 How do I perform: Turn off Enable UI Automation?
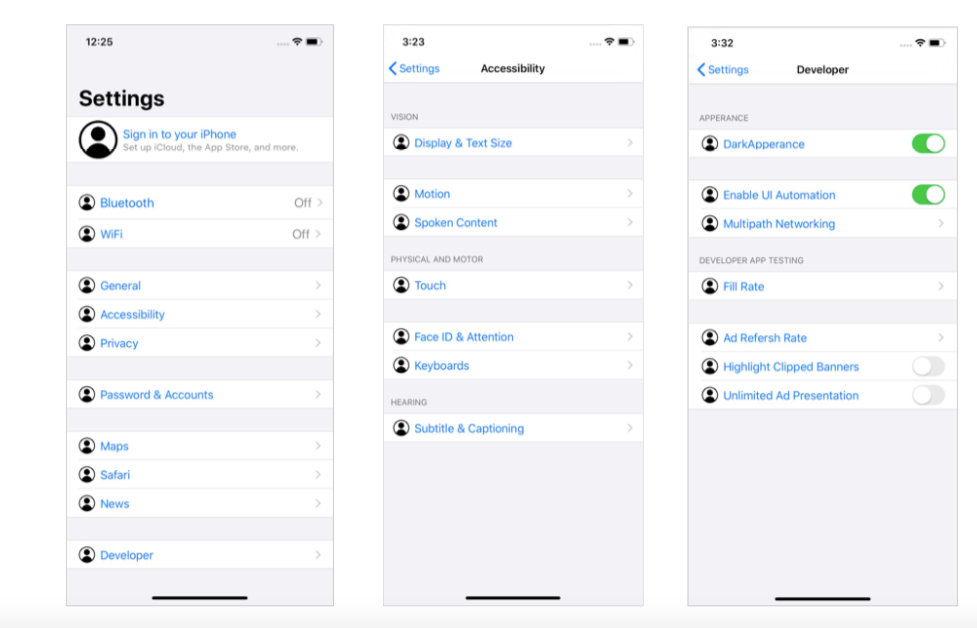(x=928, y=194)
